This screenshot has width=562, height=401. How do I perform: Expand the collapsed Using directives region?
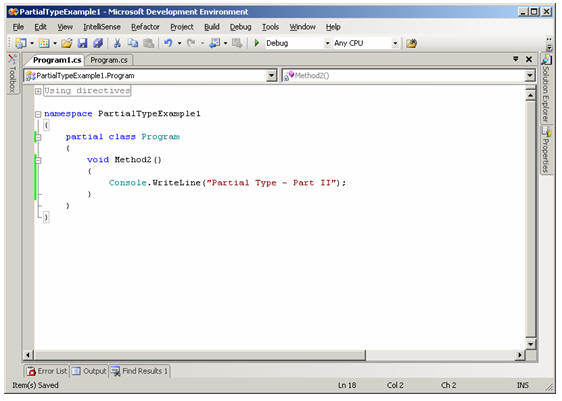coord(38,91)
